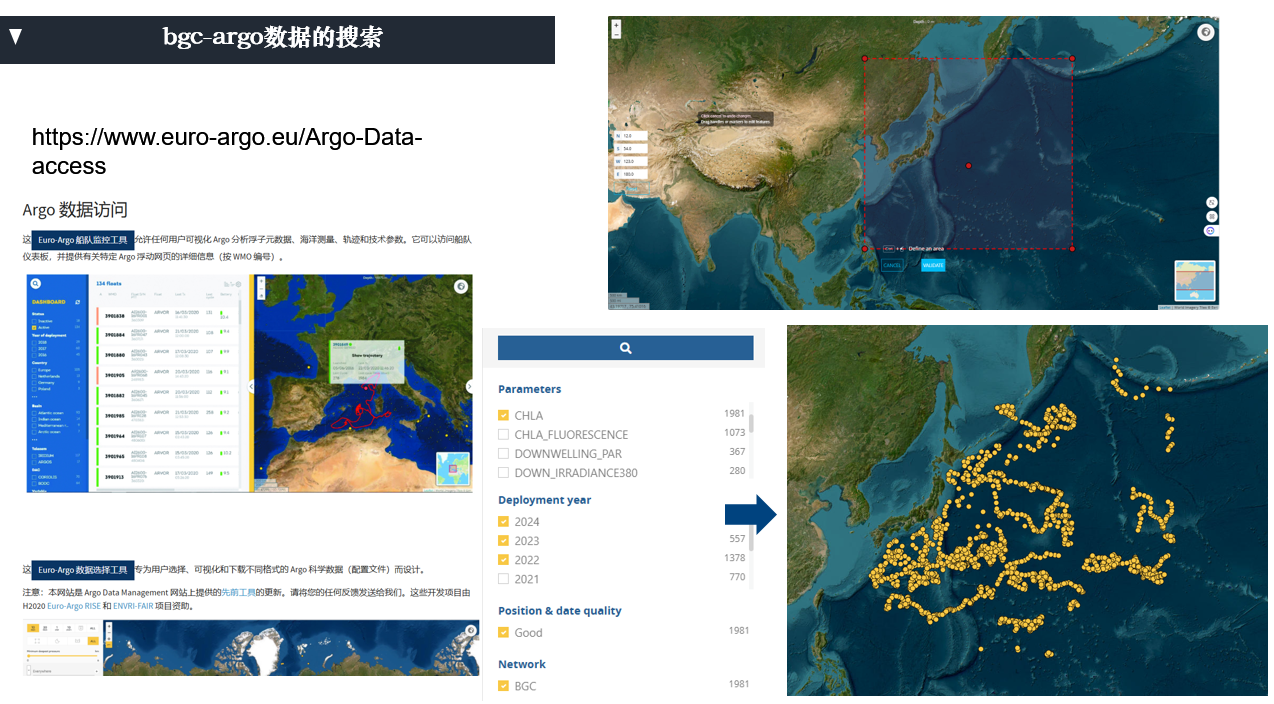This screenshot has height=704, width=1274.
Task: Click the VALIDATE button to confirm the area
Action: pos(934,264)
